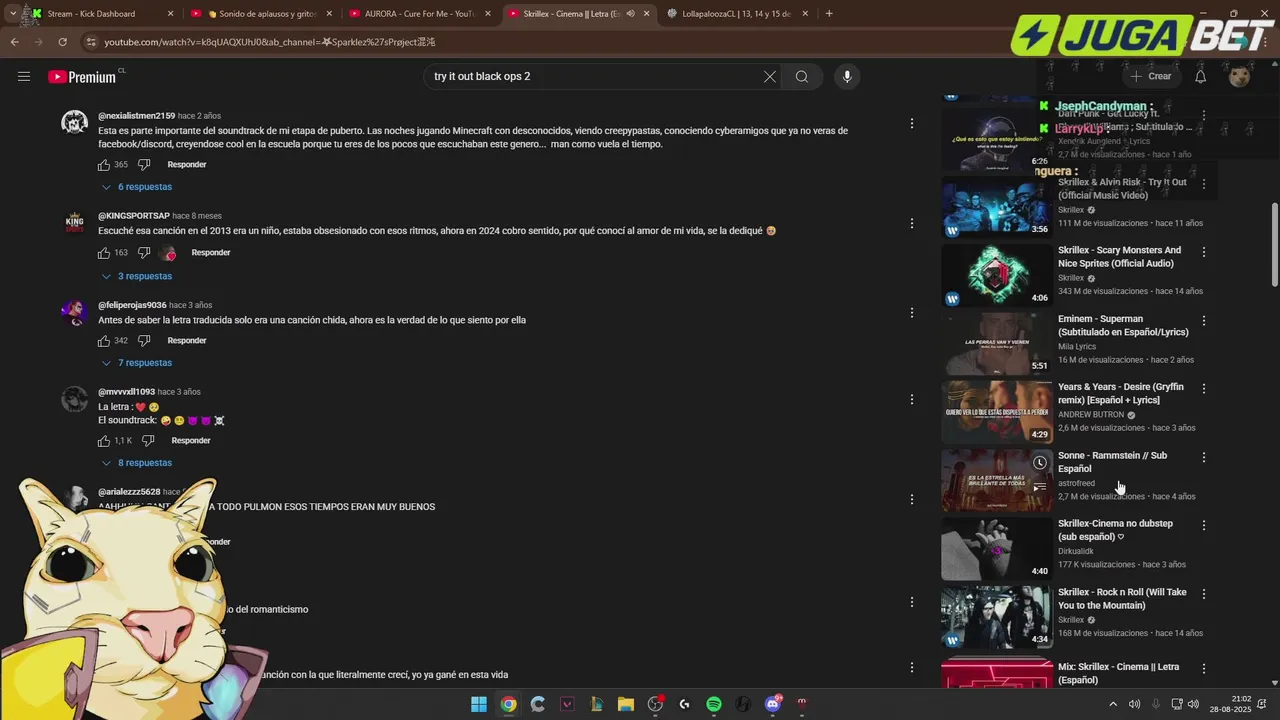Open more options for Eminem - Superman video

click(x=1204, y=321)
